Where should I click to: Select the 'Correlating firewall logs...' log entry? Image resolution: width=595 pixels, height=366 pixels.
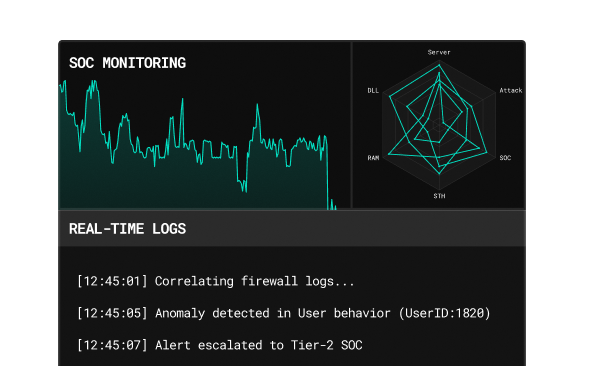click(x=216, y=281)
